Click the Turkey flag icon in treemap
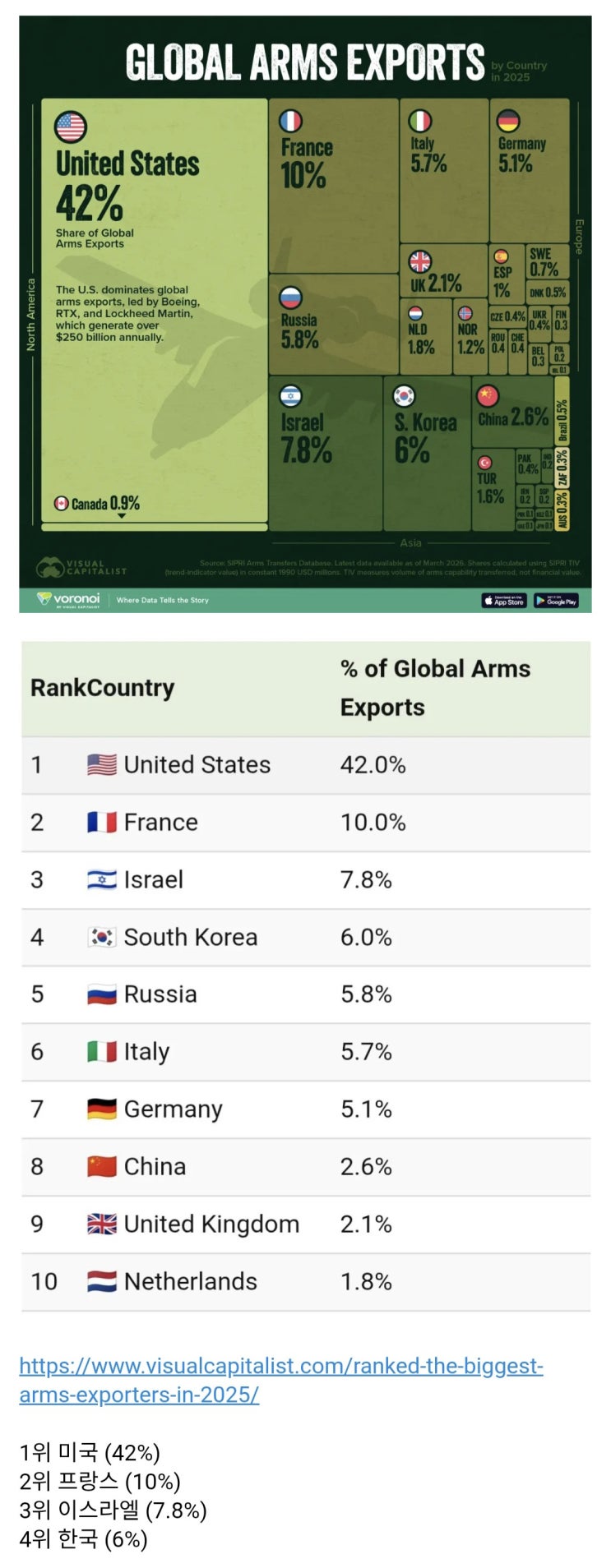 (x=484, y=463)
